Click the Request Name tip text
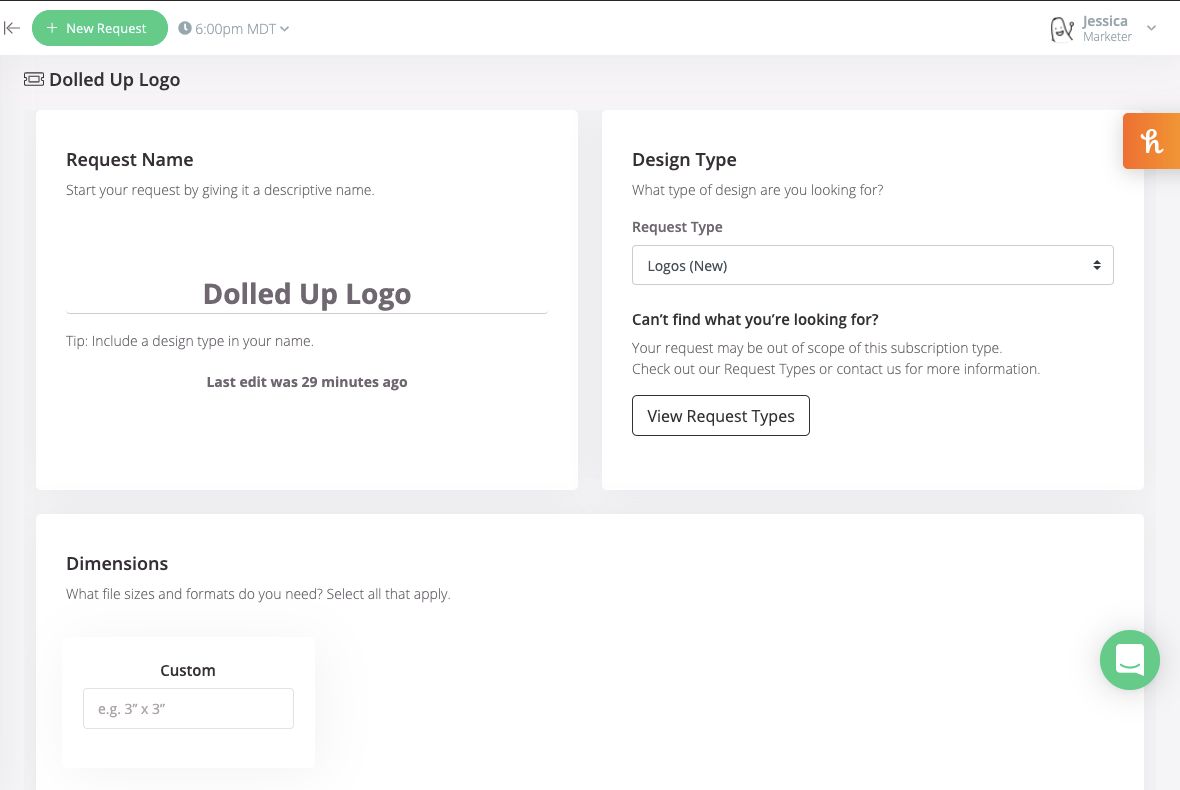Viewport: 1180px width, 790px height. [x=190, y=341]
